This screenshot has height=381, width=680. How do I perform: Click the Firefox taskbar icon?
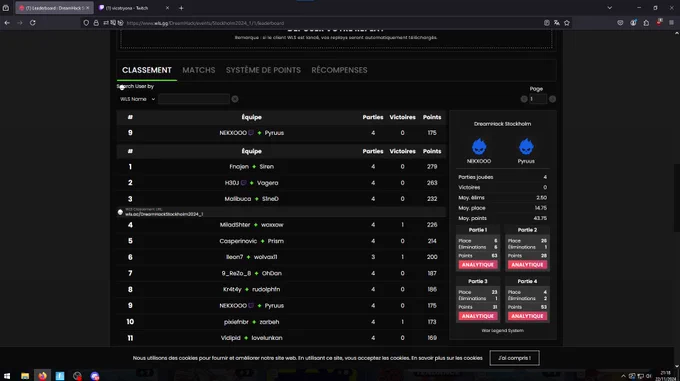click(42, 376)
